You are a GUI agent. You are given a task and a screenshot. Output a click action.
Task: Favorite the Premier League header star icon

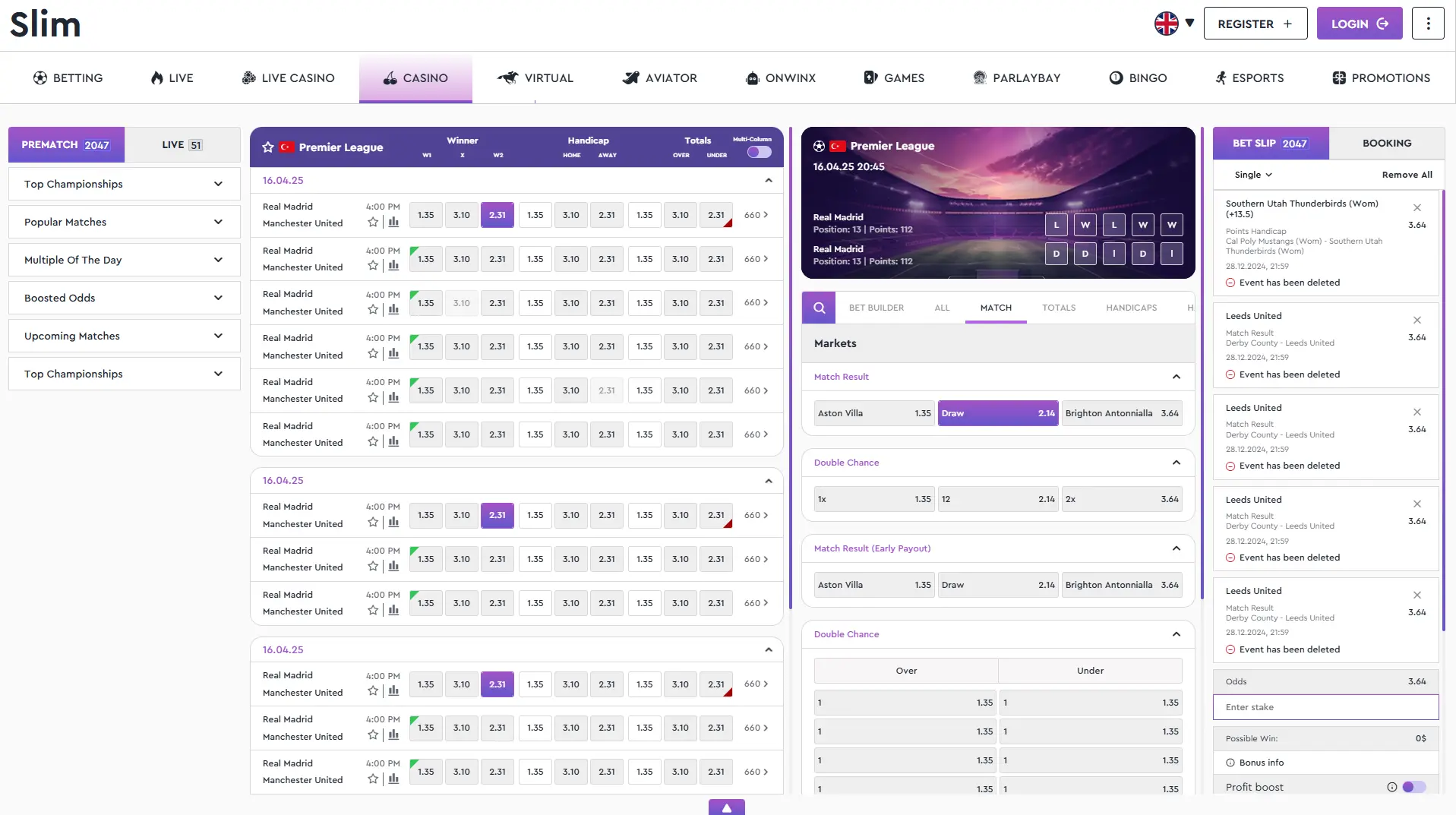(x=267, y=147)
